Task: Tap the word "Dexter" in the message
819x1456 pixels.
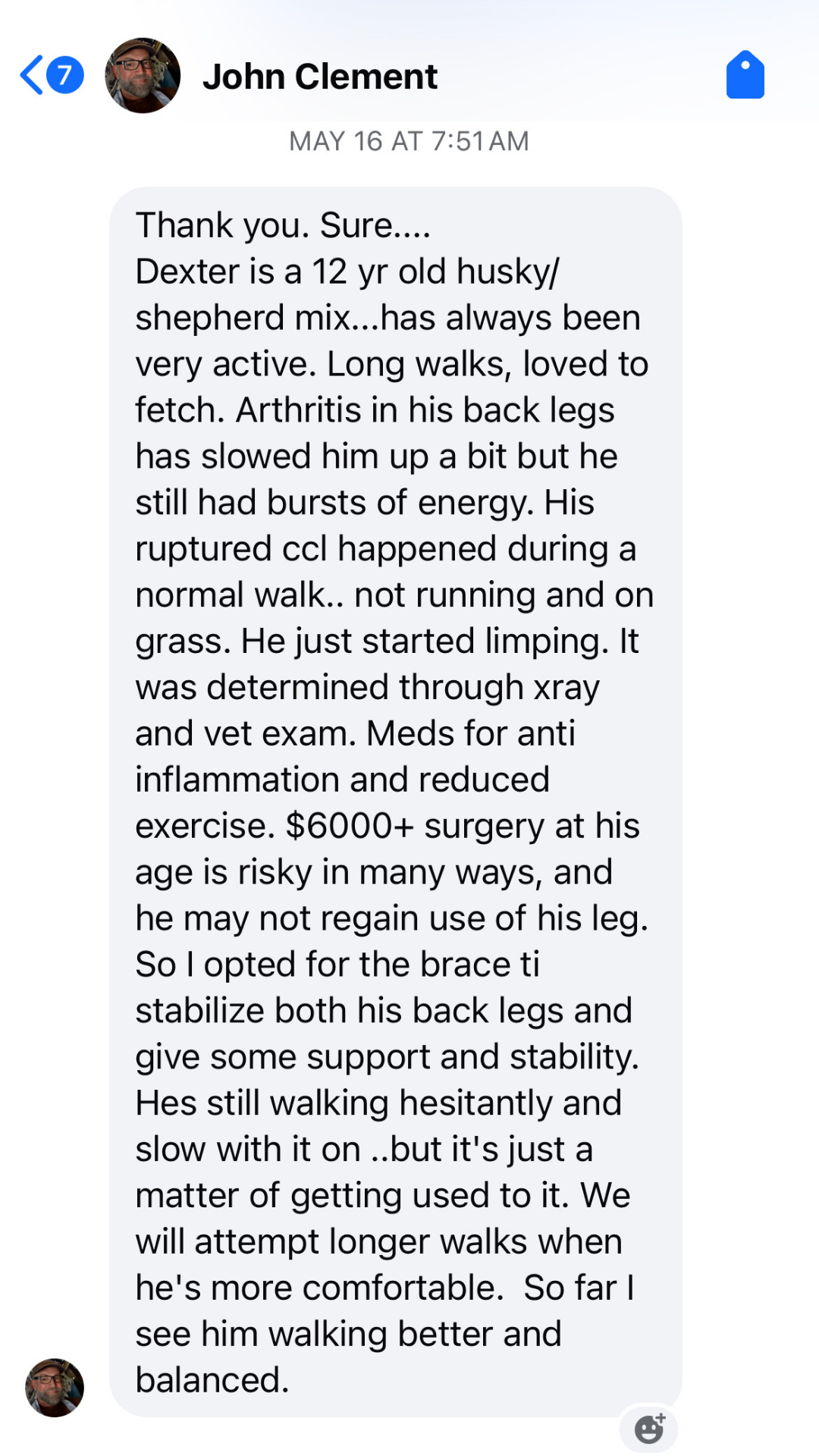Action: click(181, 271)
